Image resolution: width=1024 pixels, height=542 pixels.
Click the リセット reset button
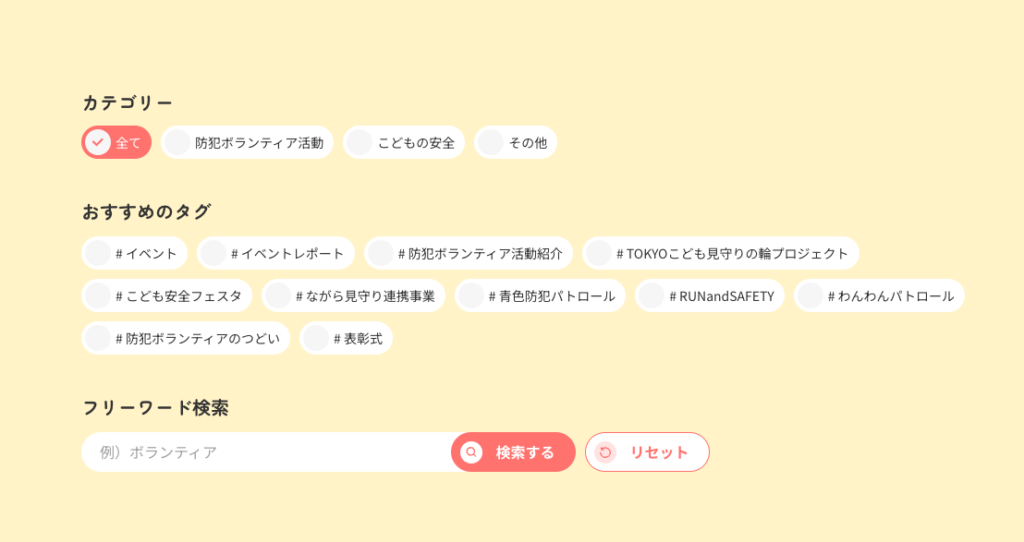coord(647,452)
